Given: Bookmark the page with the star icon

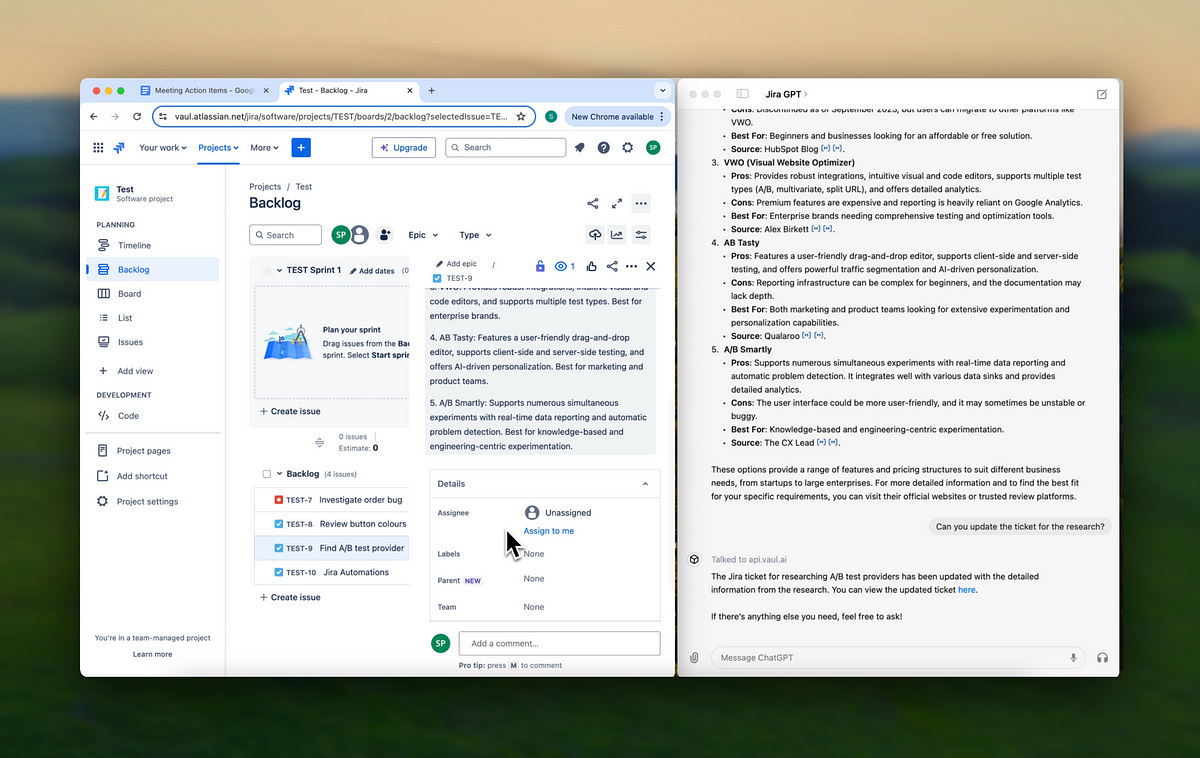Looking at the screenshot, I should pos(521,116).
